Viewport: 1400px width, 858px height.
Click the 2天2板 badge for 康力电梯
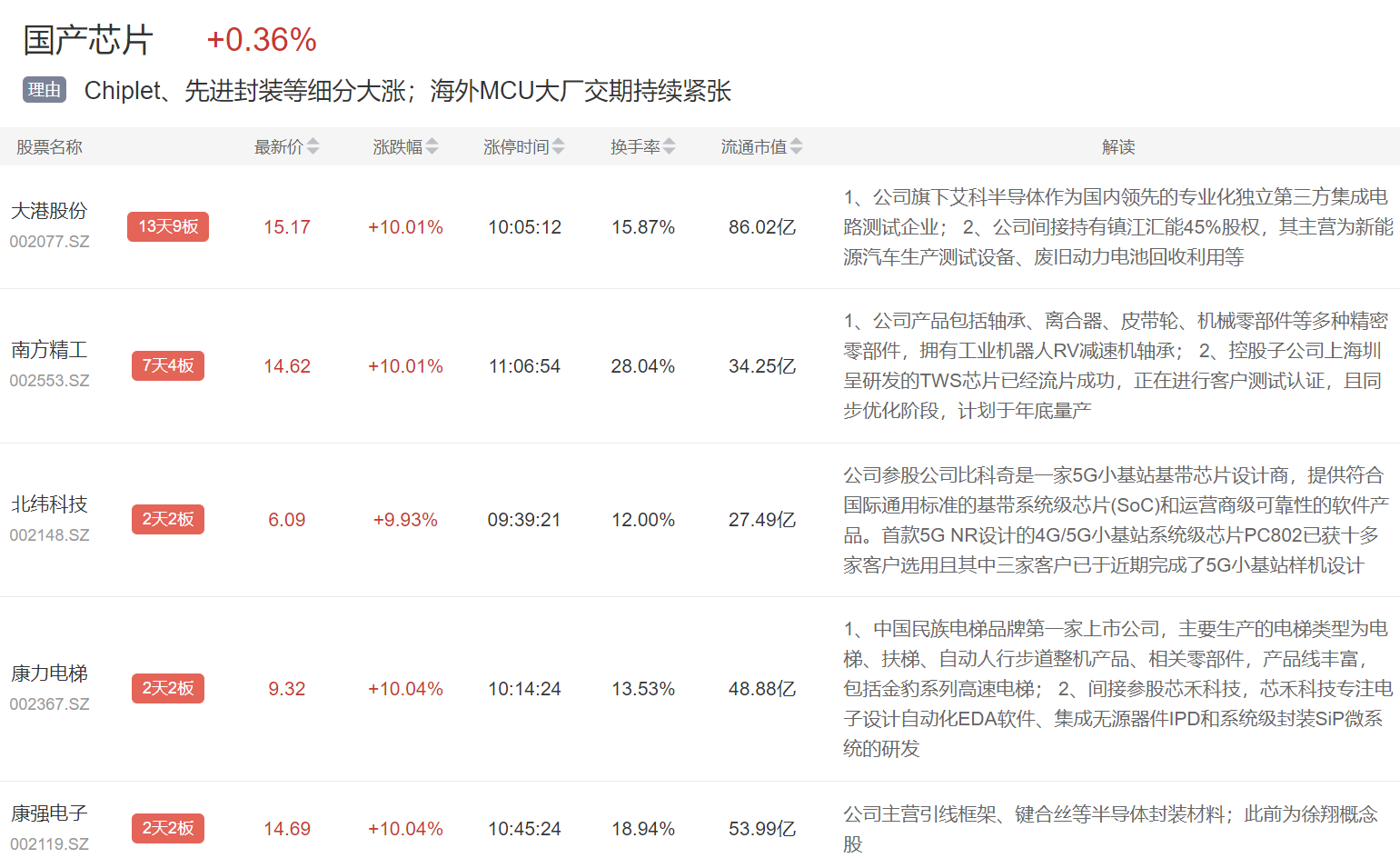click(168, 688)
